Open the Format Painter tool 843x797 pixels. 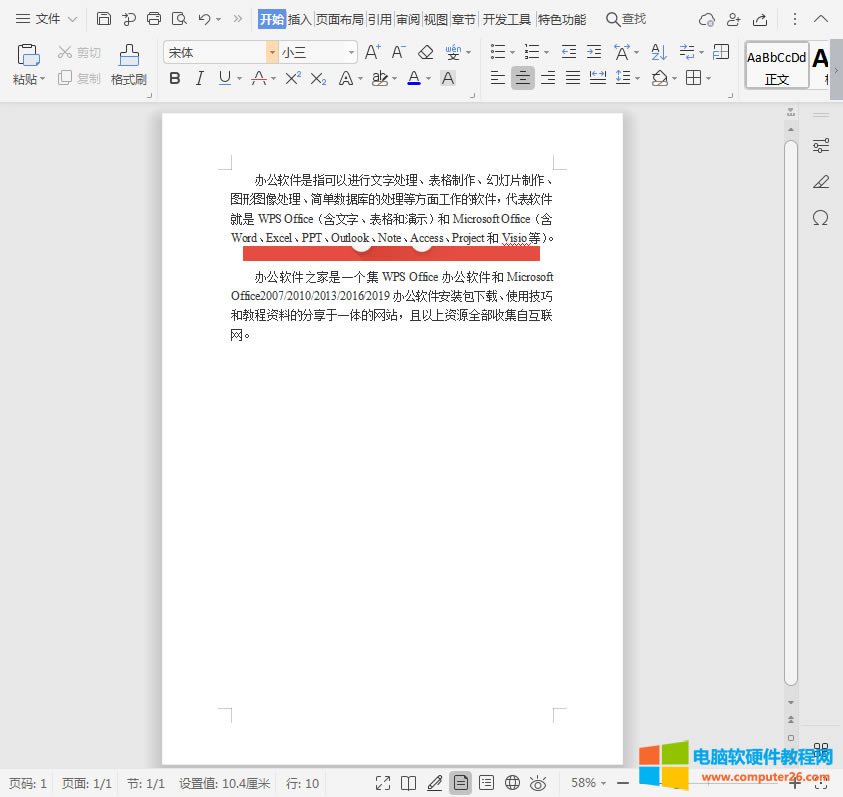pyautogui.click(x=128, y=64)
